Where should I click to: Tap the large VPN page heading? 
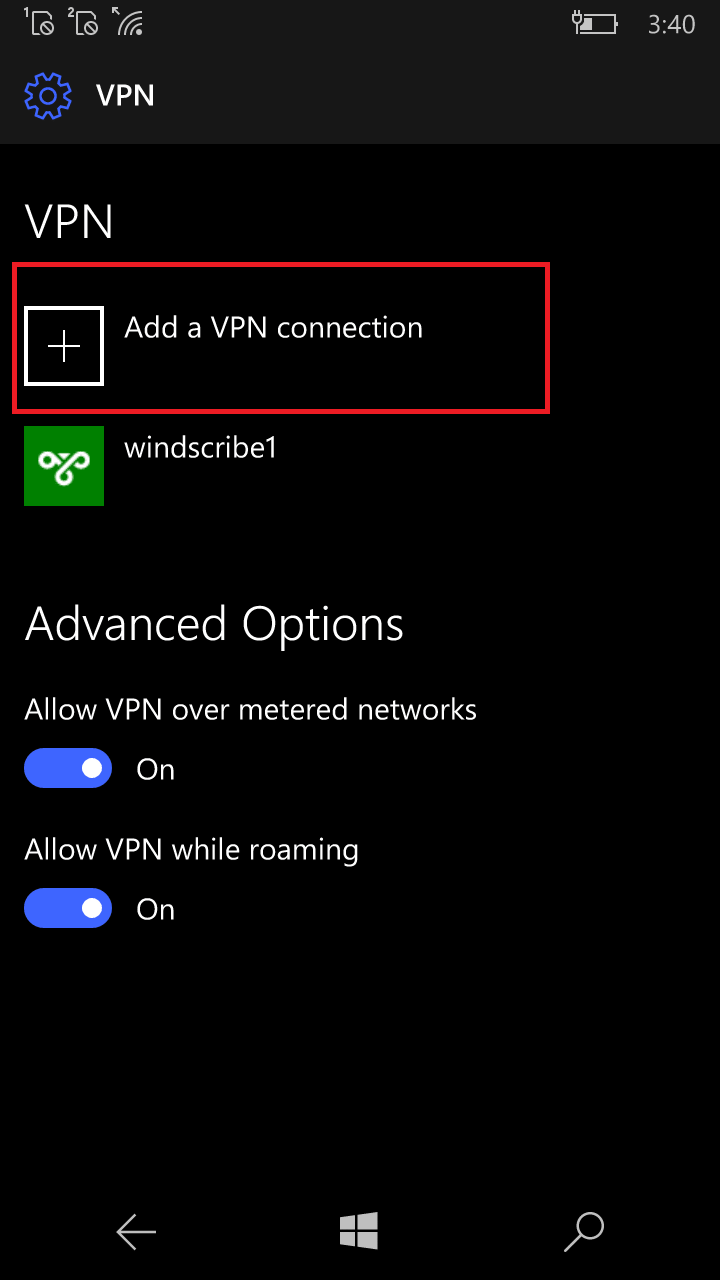pyautogui.click(x=69, y=222)
